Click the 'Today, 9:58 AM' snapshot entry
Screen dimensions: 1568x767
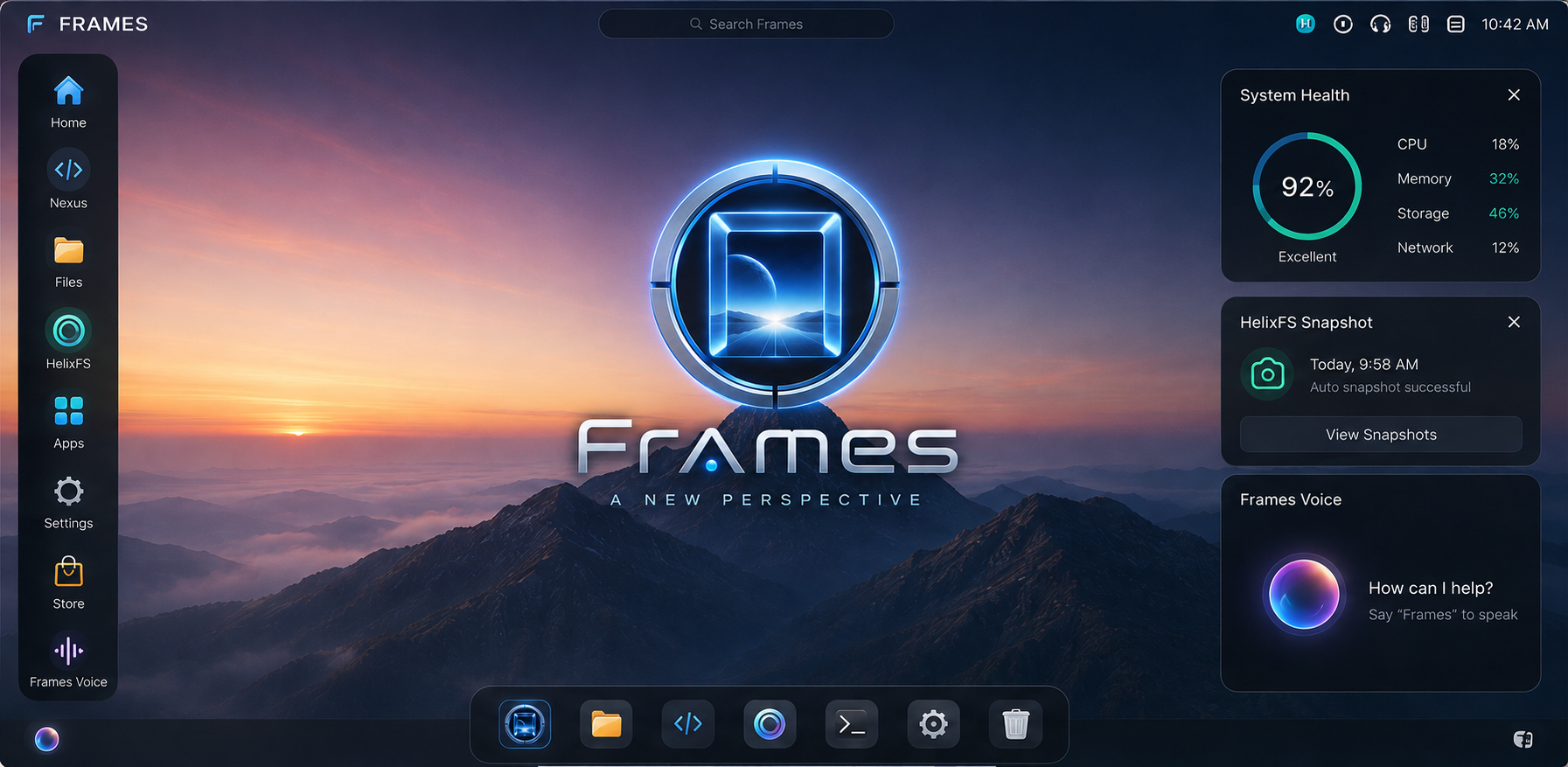click(1363, 365)
